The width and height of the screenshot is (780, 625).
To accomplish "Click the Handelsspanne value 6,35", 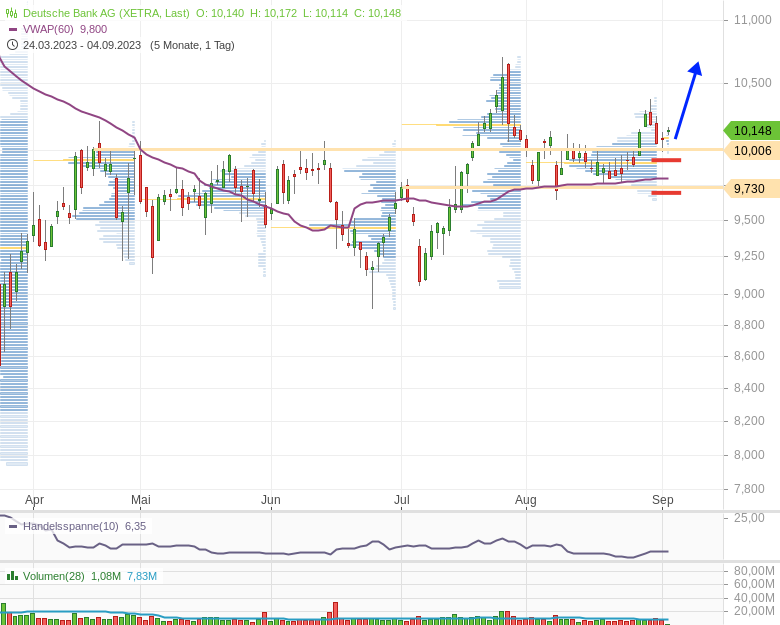I will (x=135, y=526).
